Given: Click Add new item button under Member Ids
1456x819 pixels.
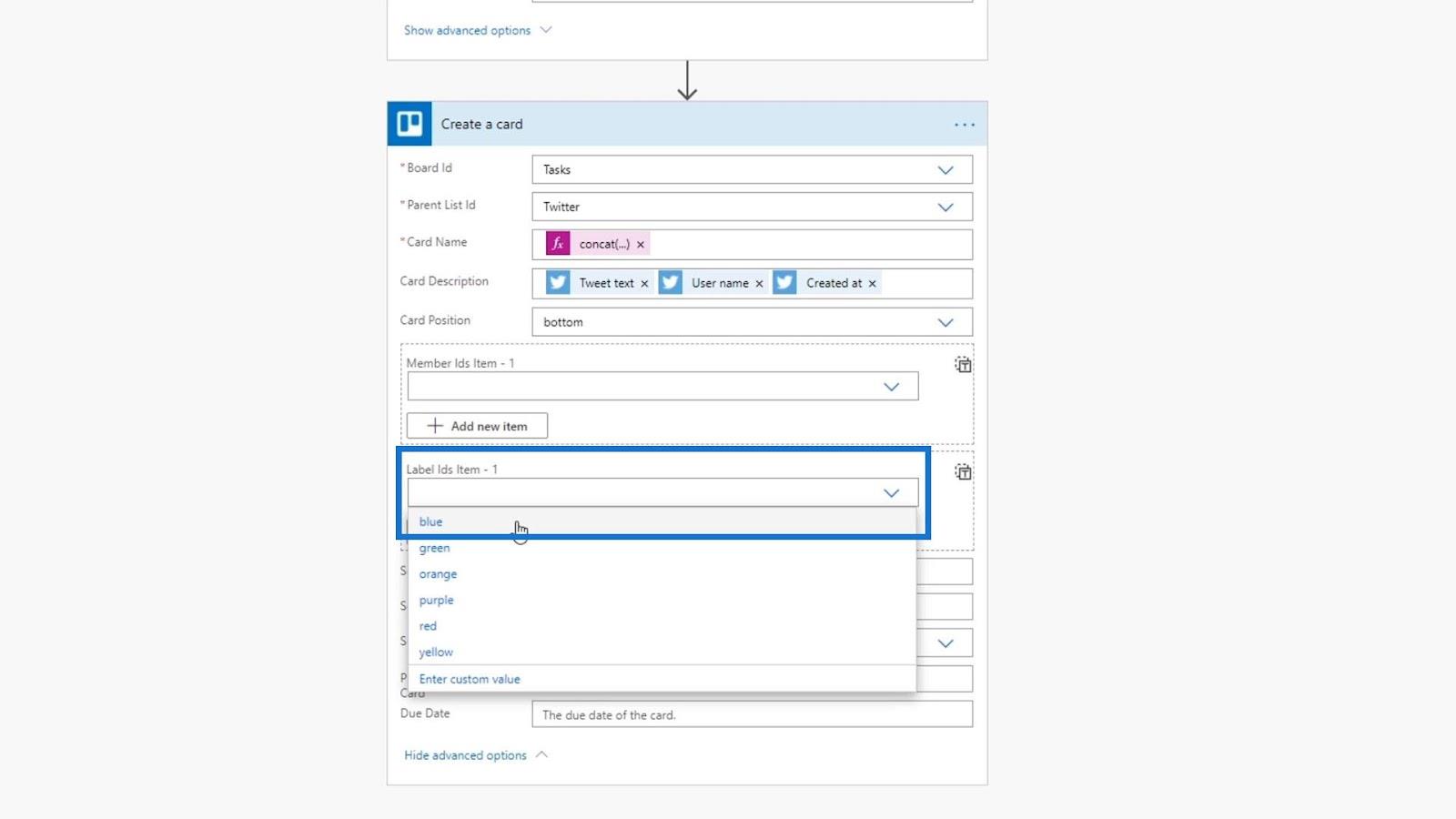Looking at the screenshot, I should tap(477, 426).
